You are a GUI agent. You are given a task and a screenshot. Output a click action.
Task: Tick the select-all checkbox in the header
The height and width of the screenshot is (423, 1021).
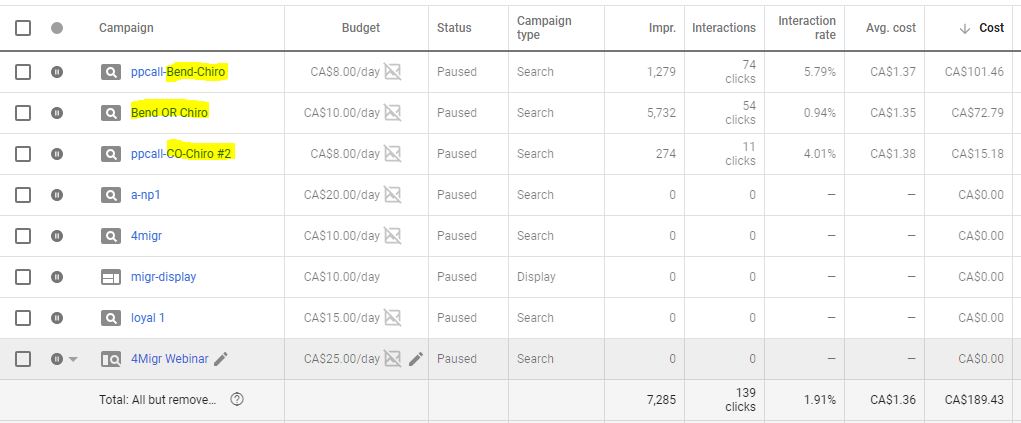[23, 28]
